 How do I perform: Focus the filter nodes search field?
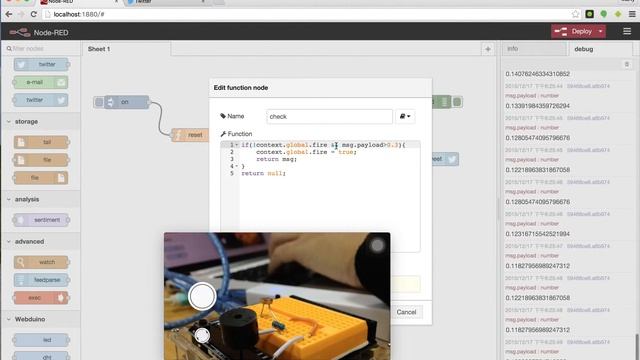[41, 49]
